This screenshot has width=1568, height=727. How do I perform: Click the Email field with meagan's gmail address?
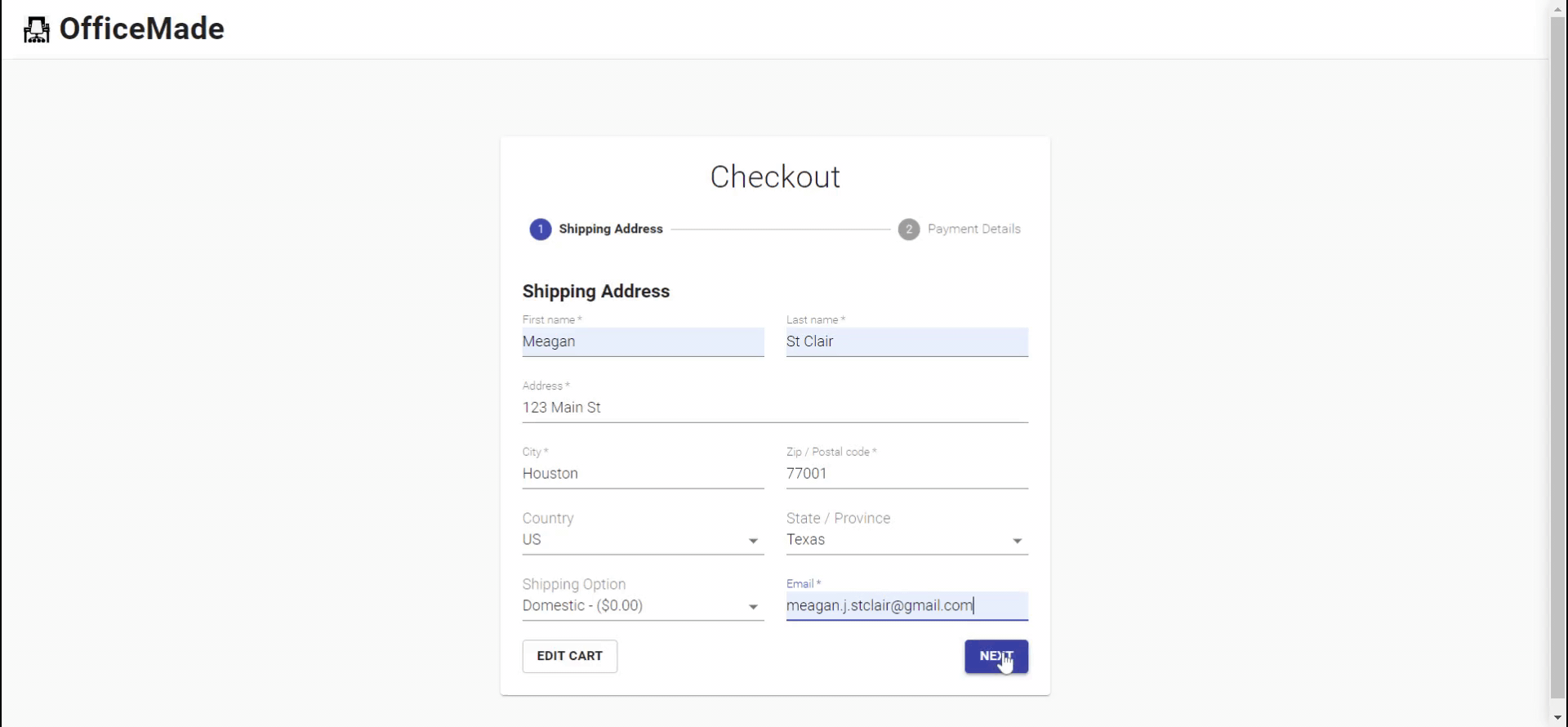coord(906,606)
